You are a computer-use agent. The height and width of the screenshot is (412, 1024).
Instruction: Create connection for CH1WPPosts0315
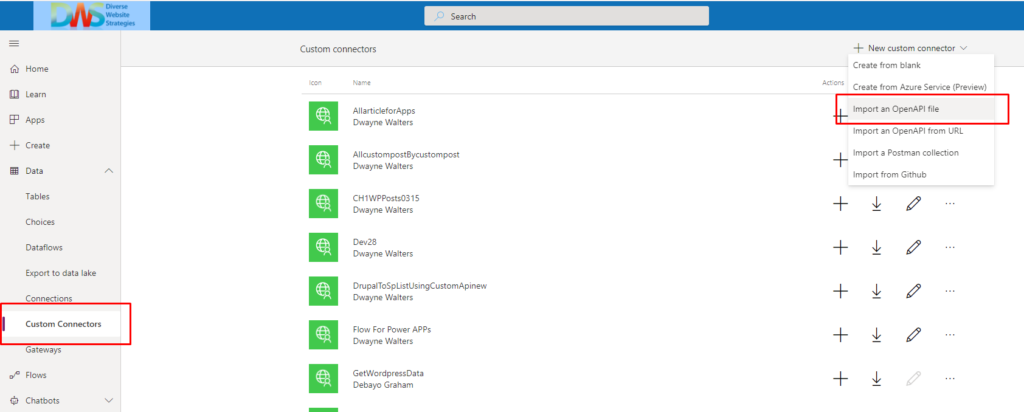840,204
